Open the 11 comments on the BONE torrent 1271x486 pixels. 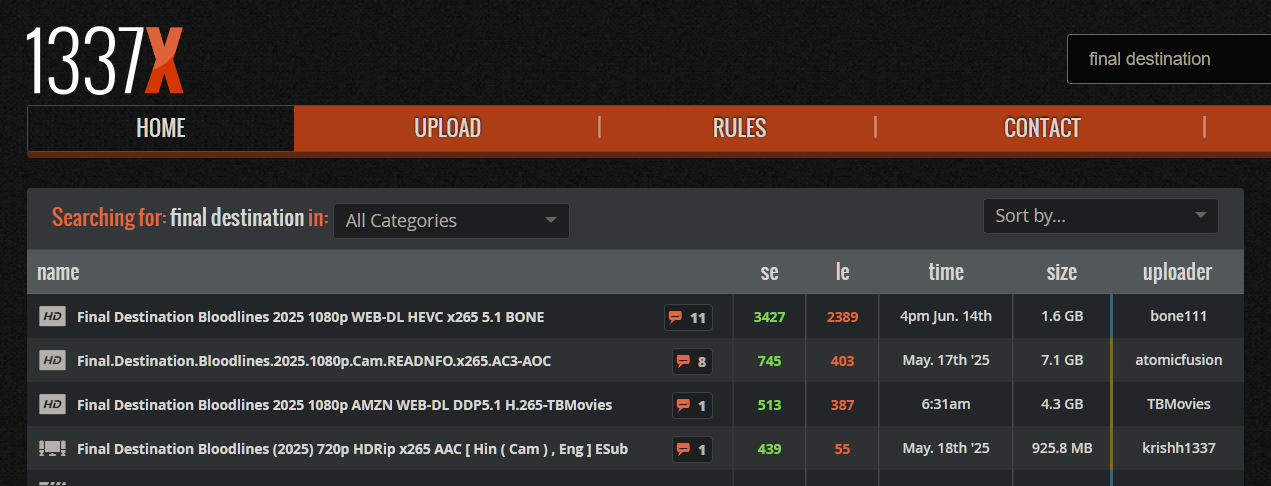(688, 318)
